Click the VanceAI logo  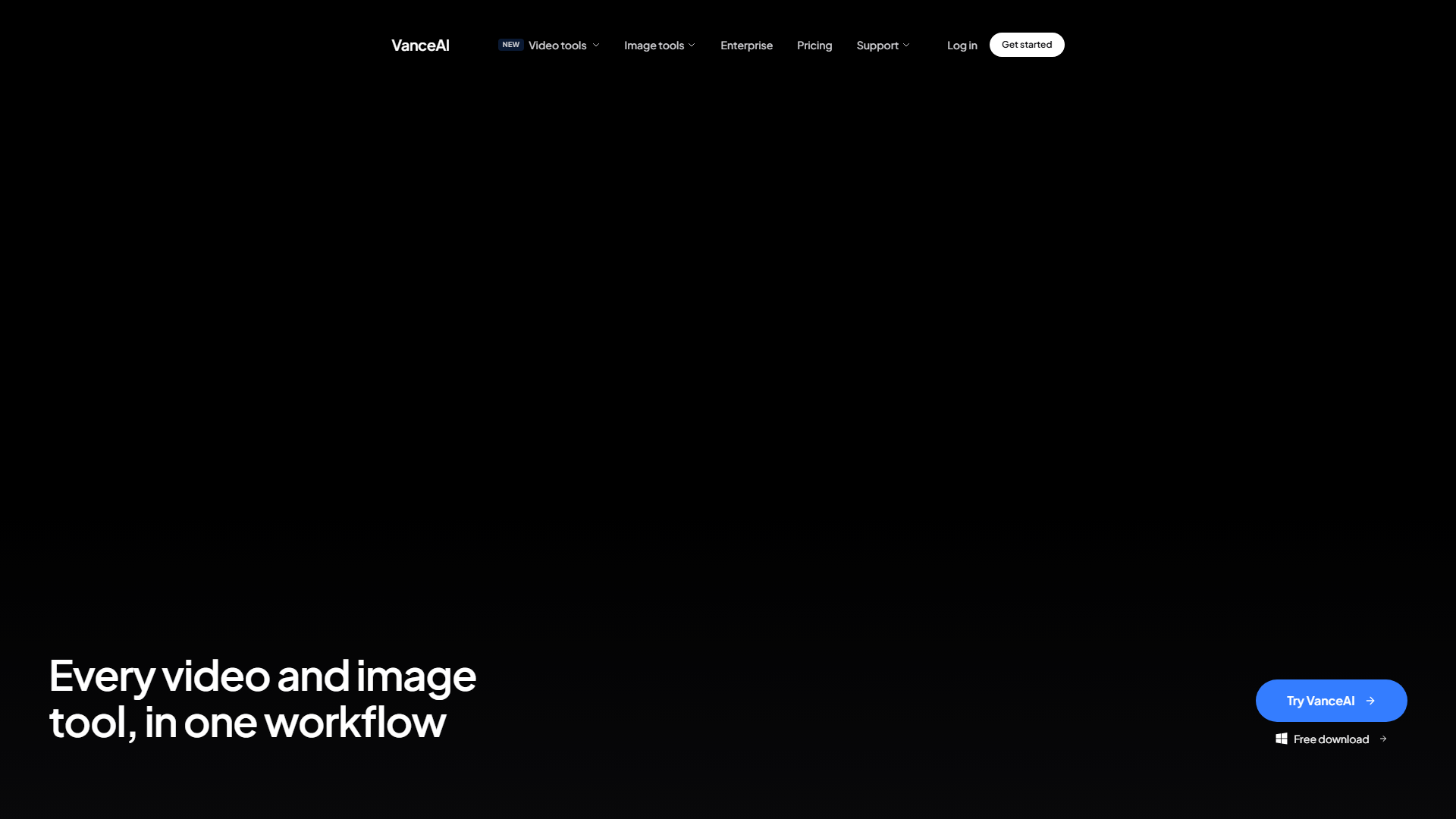point(420,45)
